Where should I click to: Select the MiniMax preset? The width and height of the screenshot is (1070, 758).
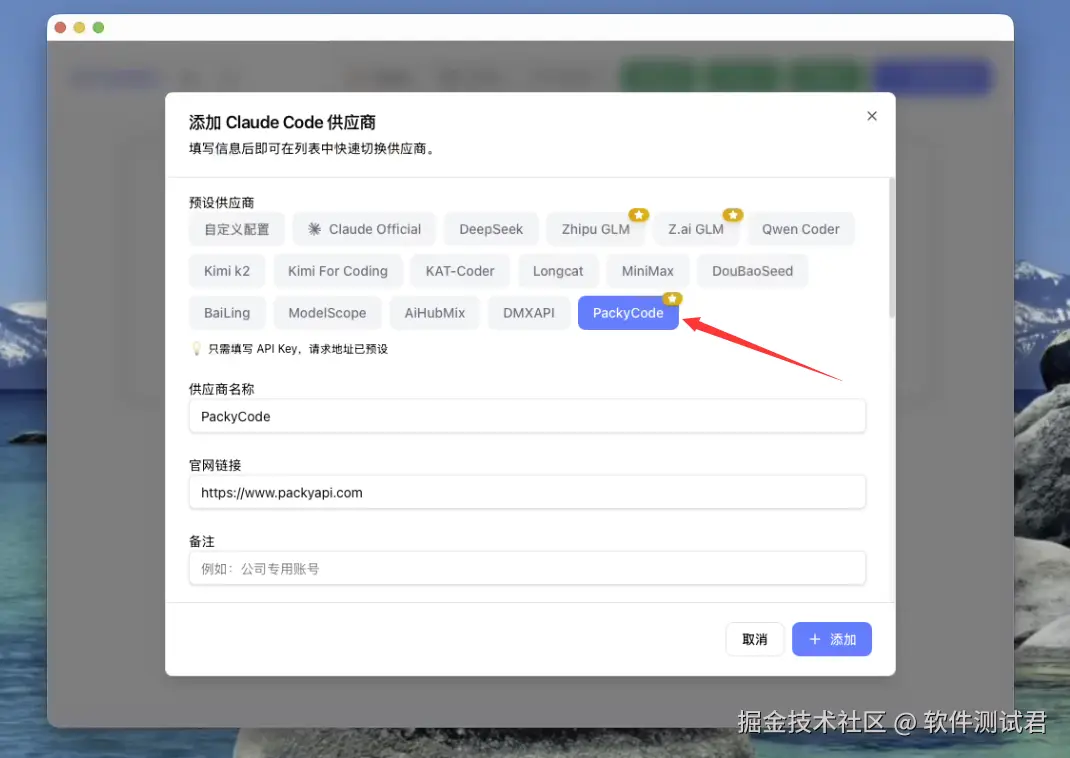(x=648, y=271)
